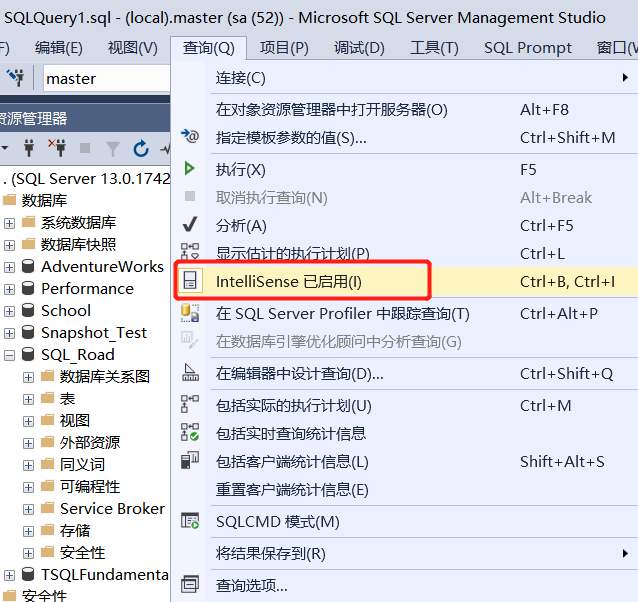Screen dimensions: 638x602
Task: Click the green Execute play icon
Action: tap(189, 168)
